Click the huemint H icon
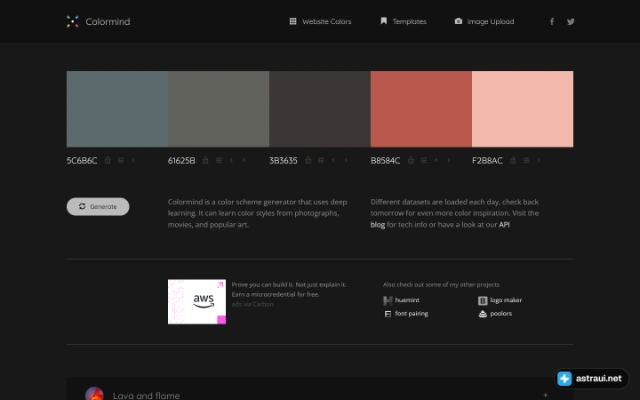This screenshot has width=640, height=400. 388,301
